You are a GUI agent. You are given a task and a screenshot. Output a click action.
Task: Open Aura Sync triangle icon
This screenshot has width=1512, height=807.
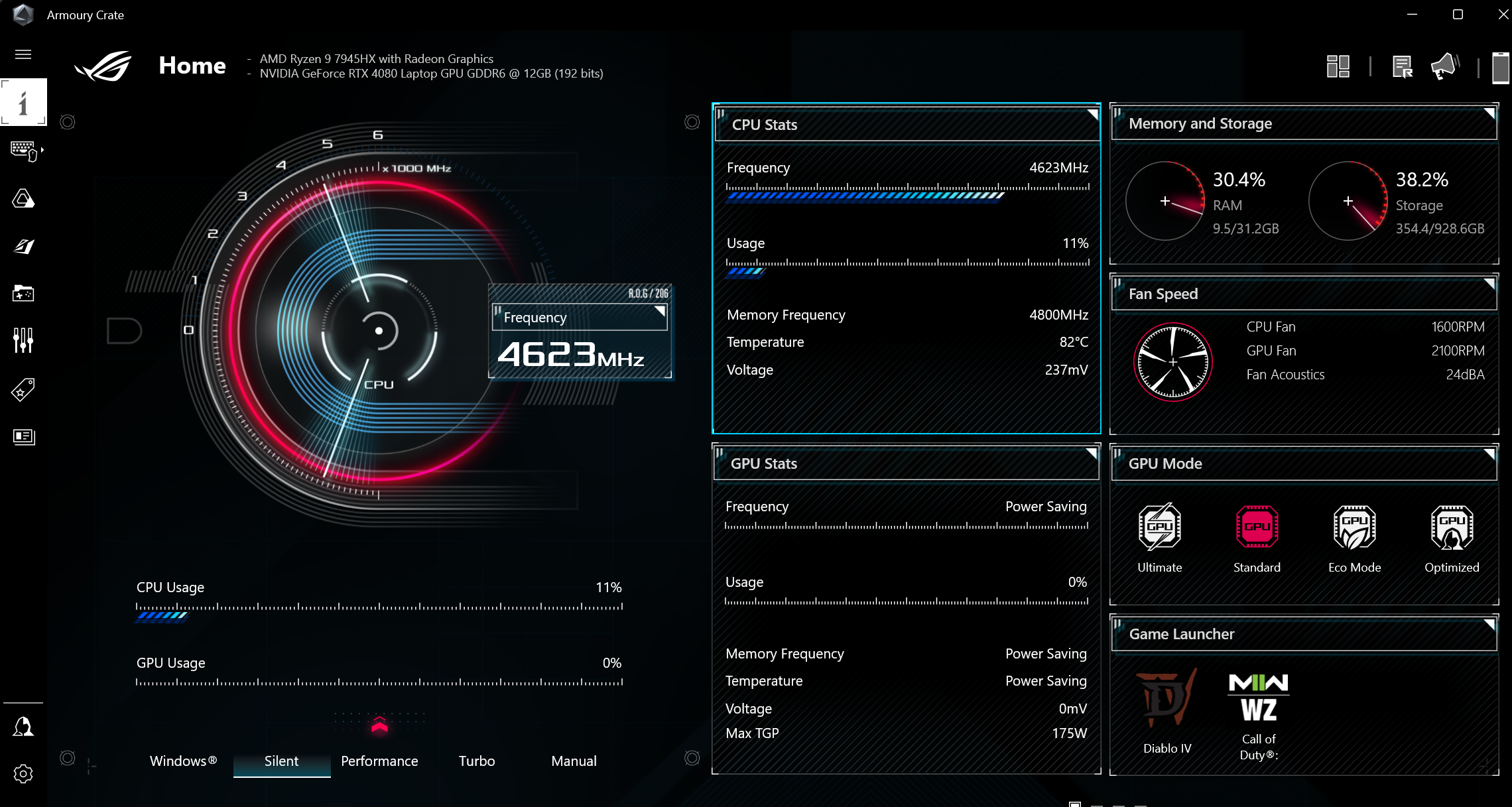[23, 198]
